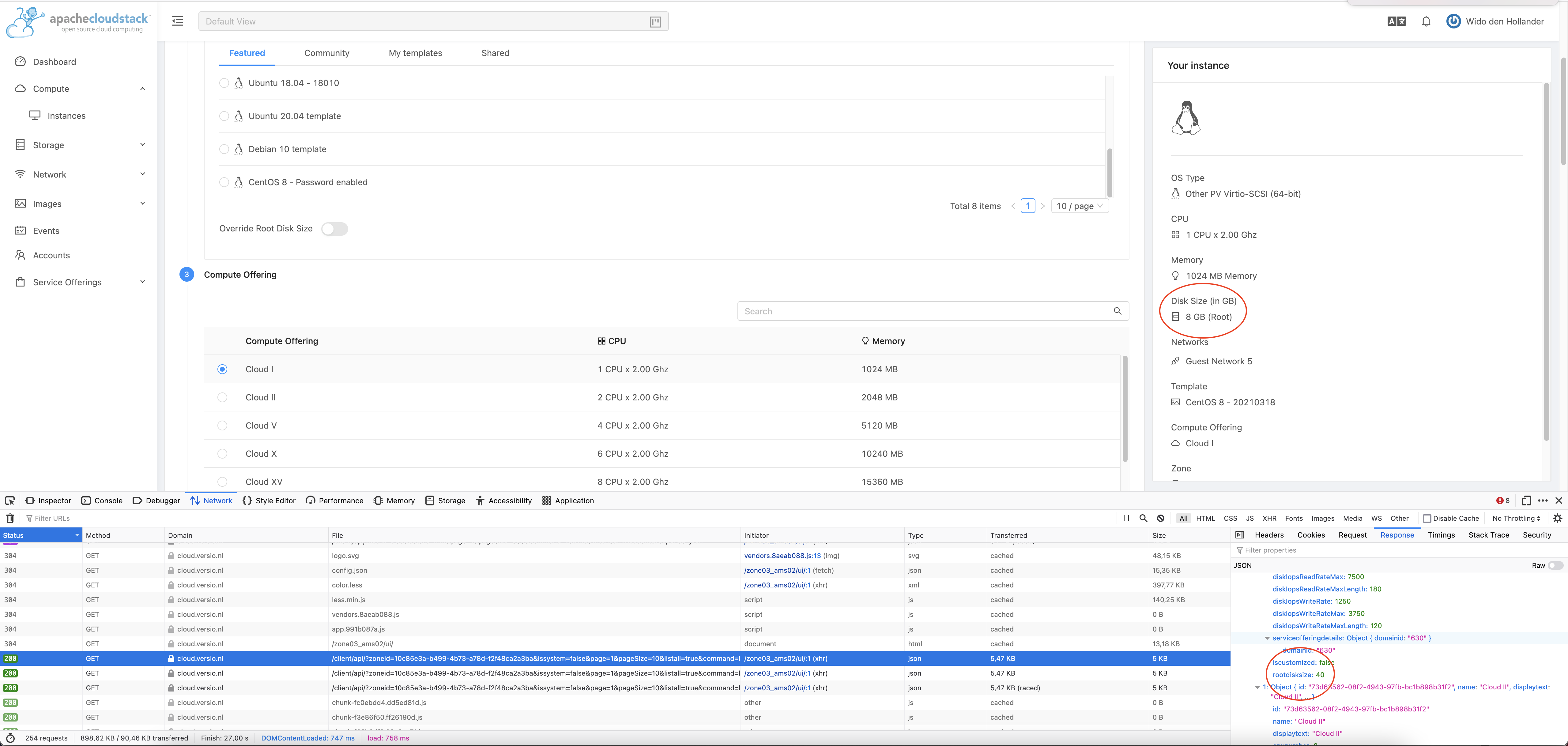Image resolution: width=1568 pixels, height=746 pixels.
Task: Open the Cookies tab in network details
Action: click(x=1310, y=535)
